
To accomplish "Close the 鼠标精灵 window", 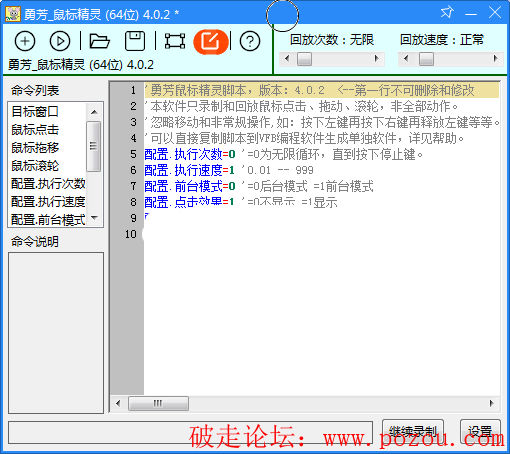I will pyautogui.click(x=495, y=13).
